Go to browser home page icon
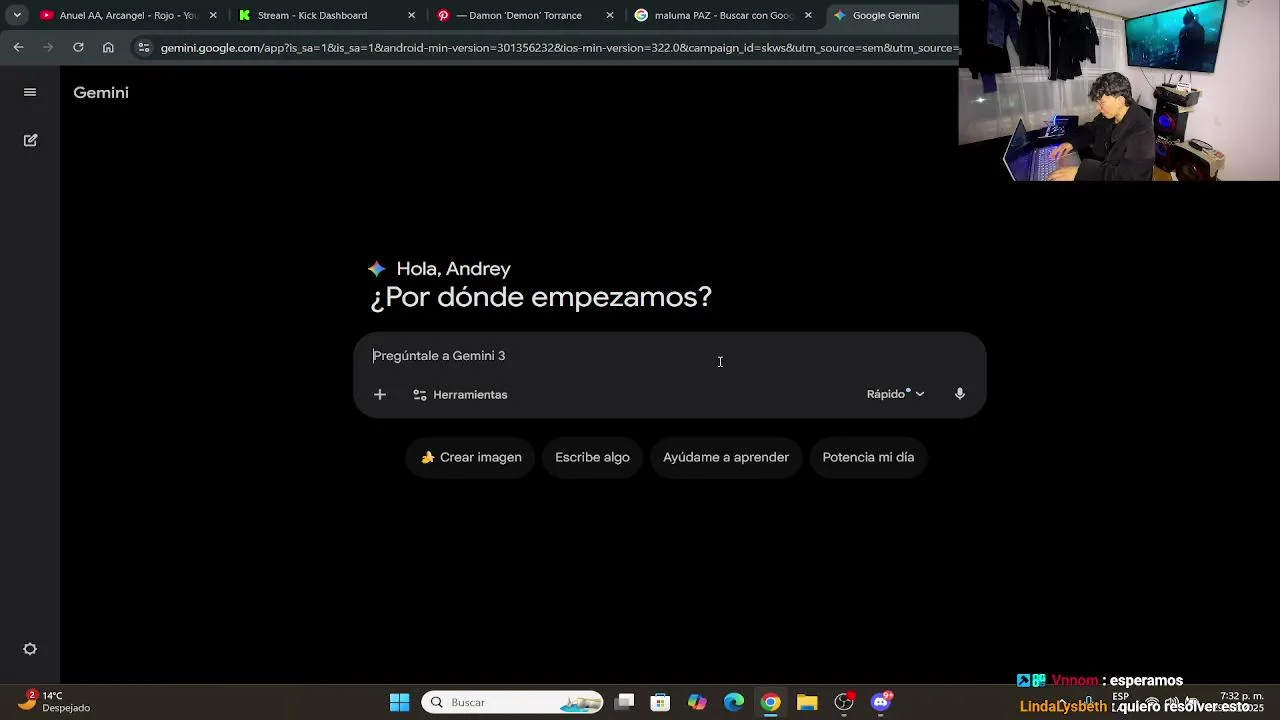 point(108,47)
